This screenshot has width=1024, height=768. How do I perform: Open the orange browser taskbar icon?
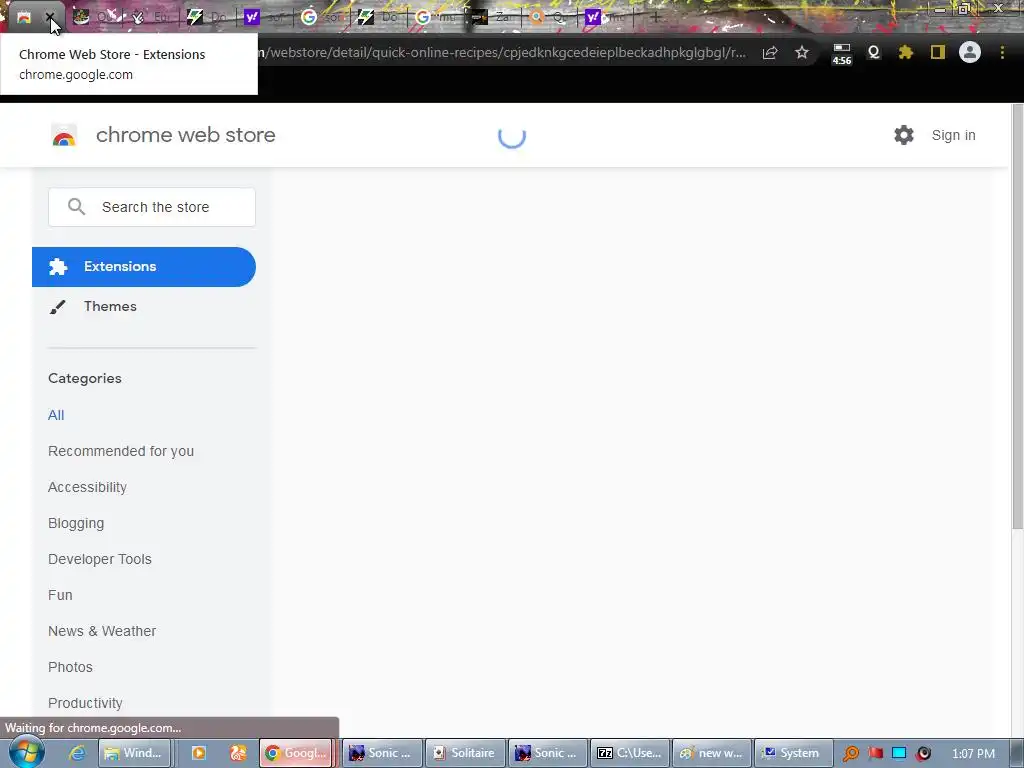[238, 753]
